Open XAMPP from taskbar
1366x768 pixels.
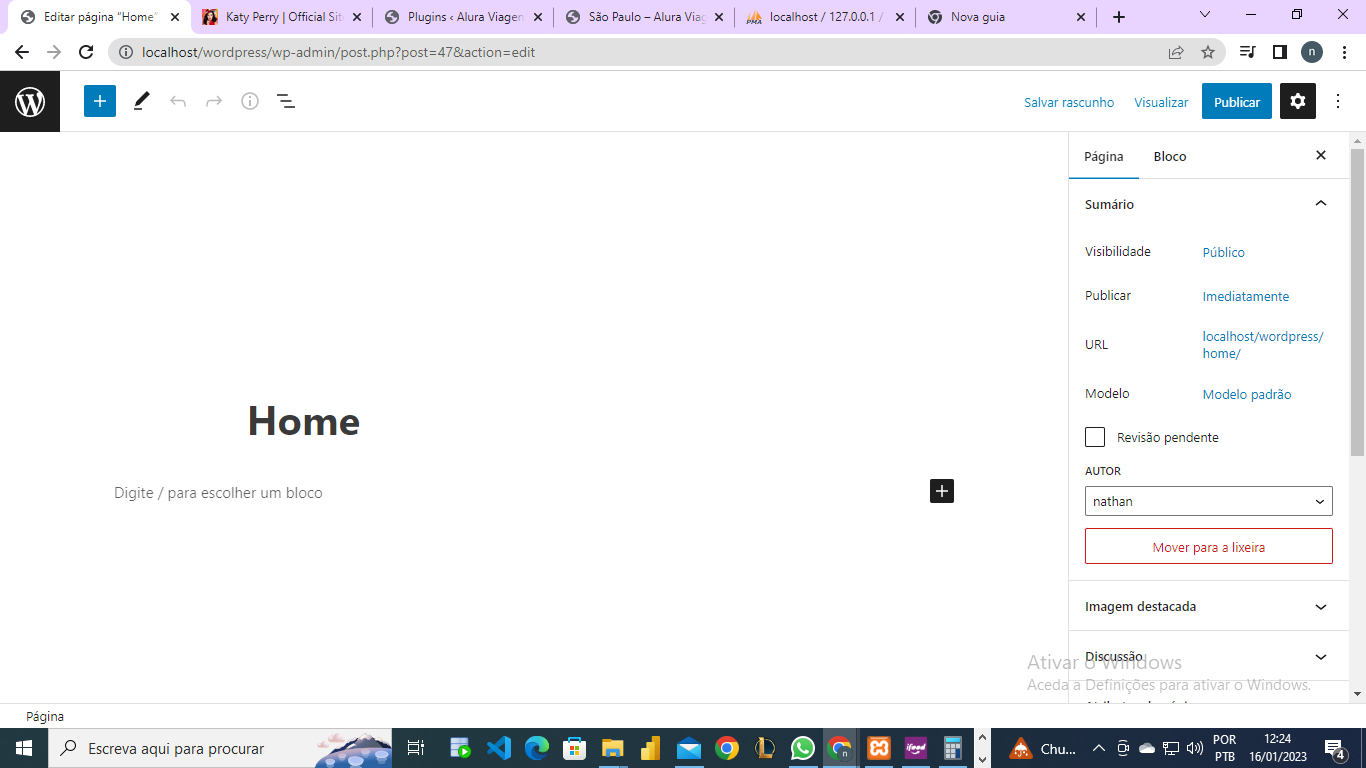pyautogui.click(x=878, y=748)
